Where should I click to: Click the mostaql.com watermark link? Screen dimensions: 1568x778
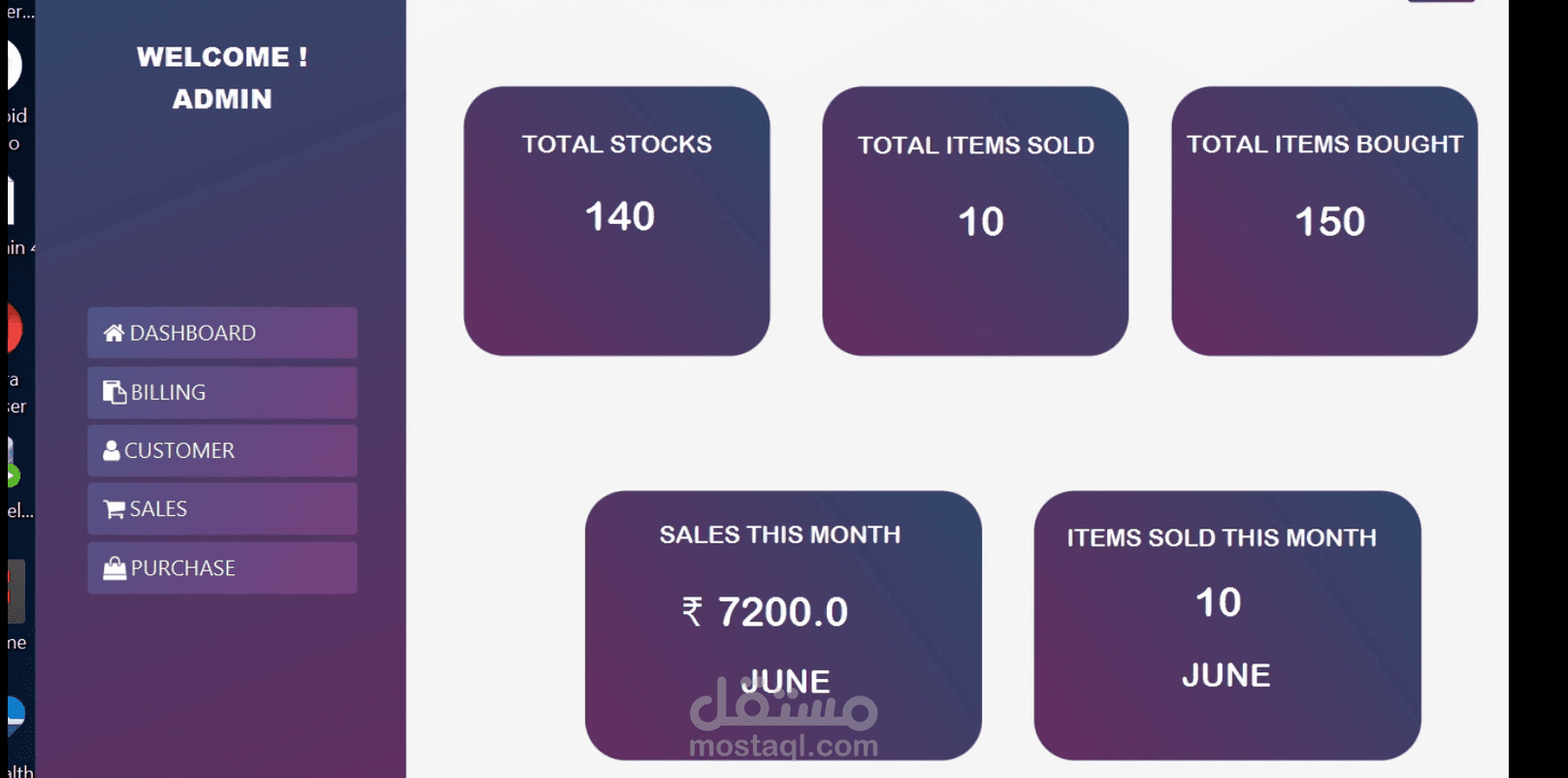(783, 746)
